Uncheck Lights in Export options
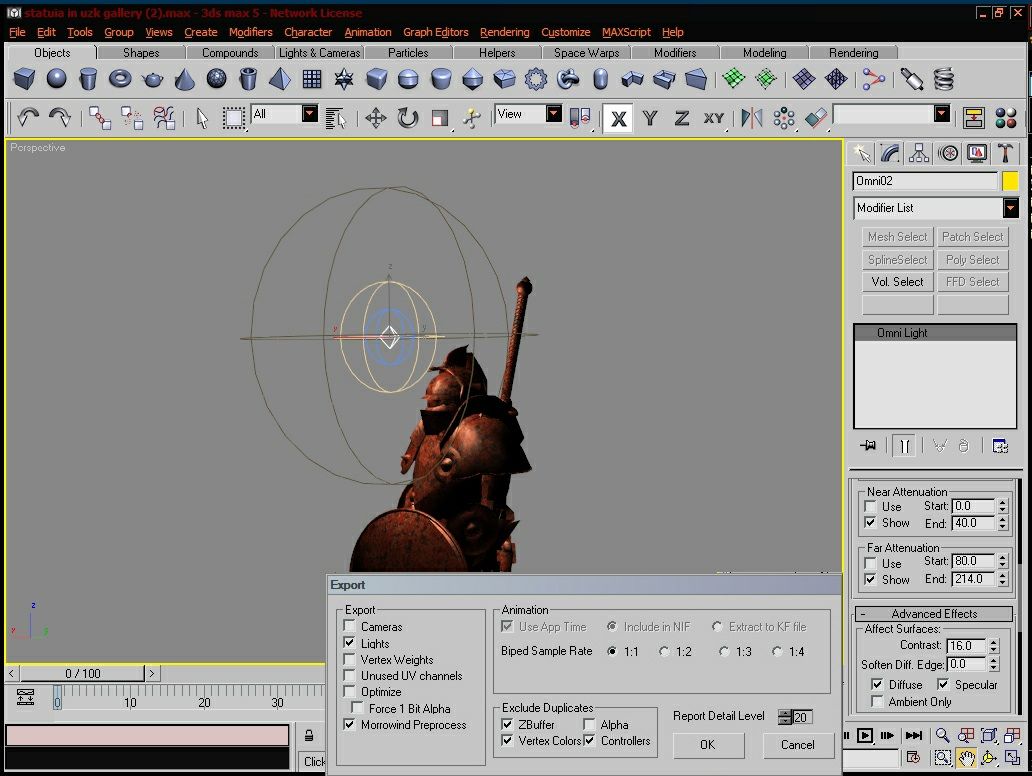Screen dimensions: 1032x776 (349, 642)
